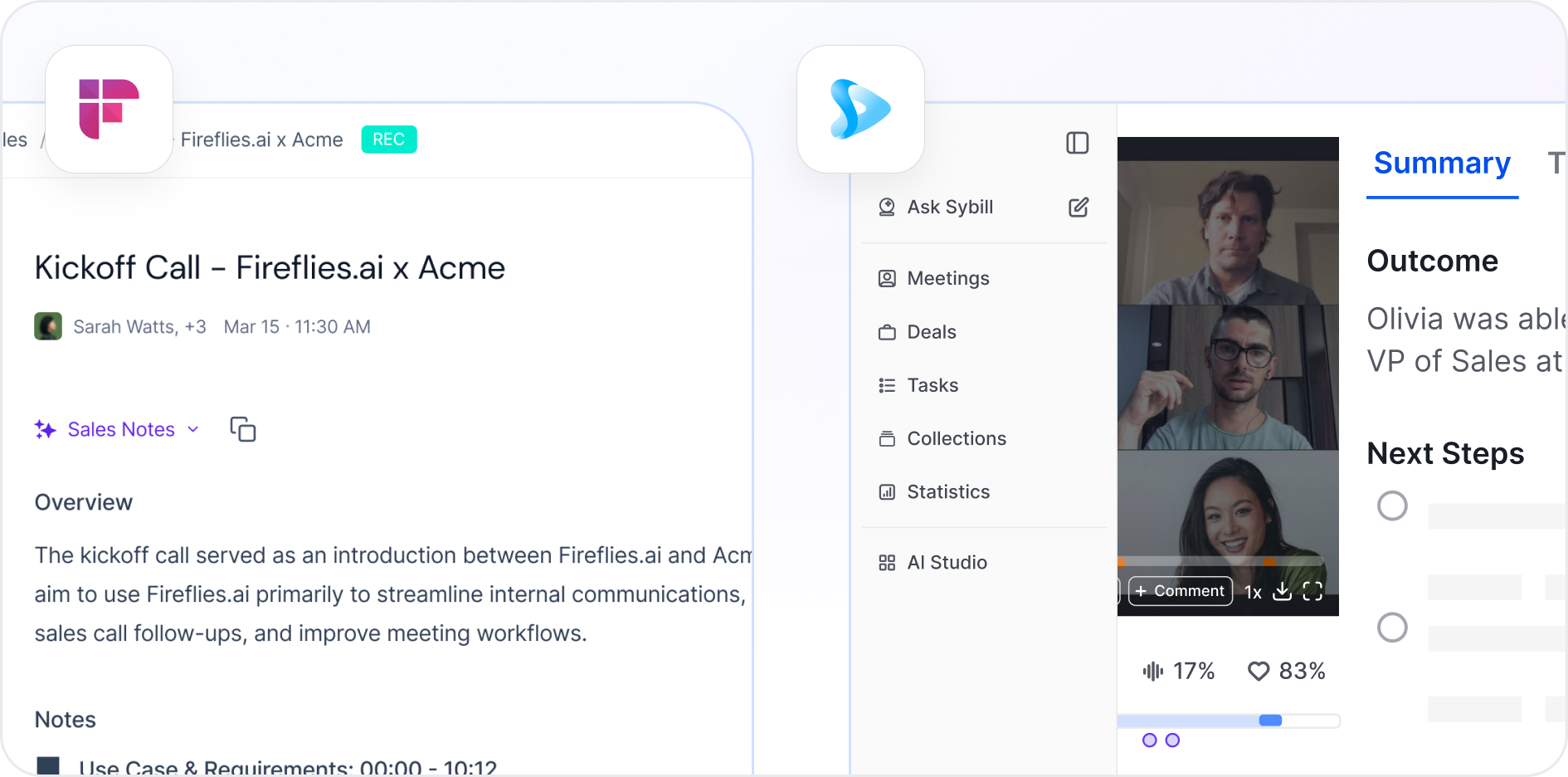Click the first purple timeline marker circle
Screen dimensions: 1568x777
(1149, 740)
